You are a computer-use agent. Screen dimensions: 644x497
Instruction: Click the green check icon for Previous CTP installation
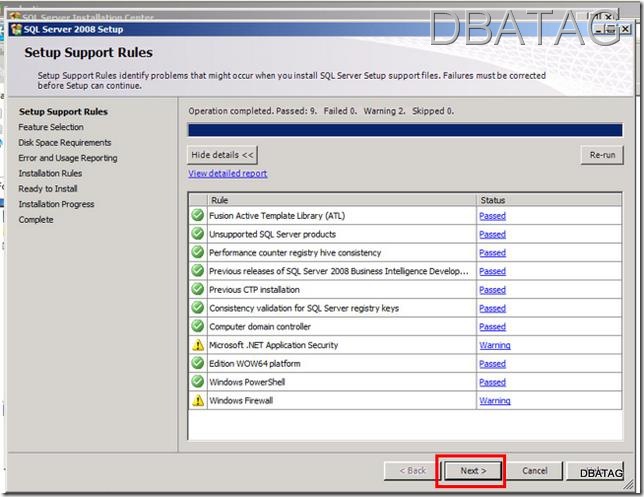pos(197,290)
